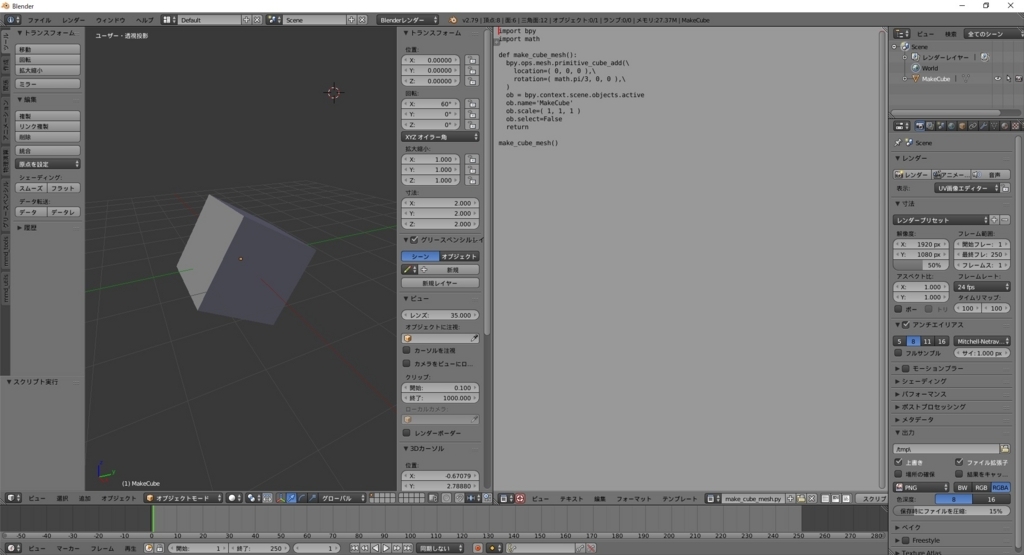
Task: Enable render border checkbox
Action: (406, 432)
